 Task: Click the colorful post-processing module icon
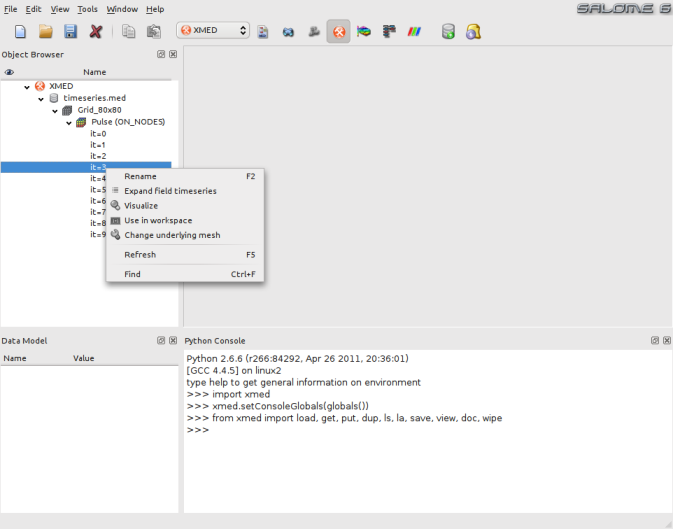pyautogui.click(x=364, y=31)
